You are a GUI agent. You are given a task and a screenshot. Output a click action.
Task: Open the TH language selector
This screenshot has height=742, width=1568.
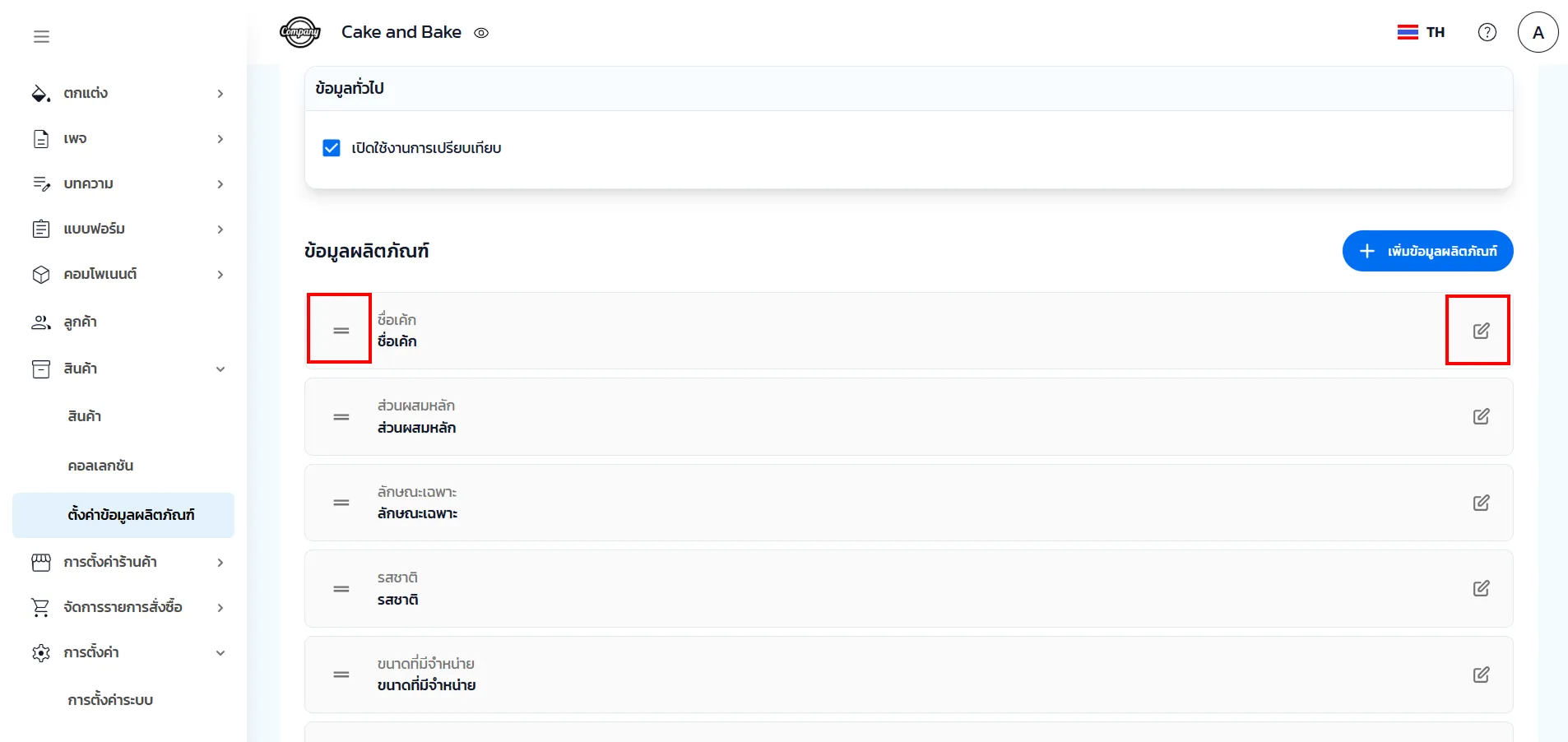[x=1421, y=32]
